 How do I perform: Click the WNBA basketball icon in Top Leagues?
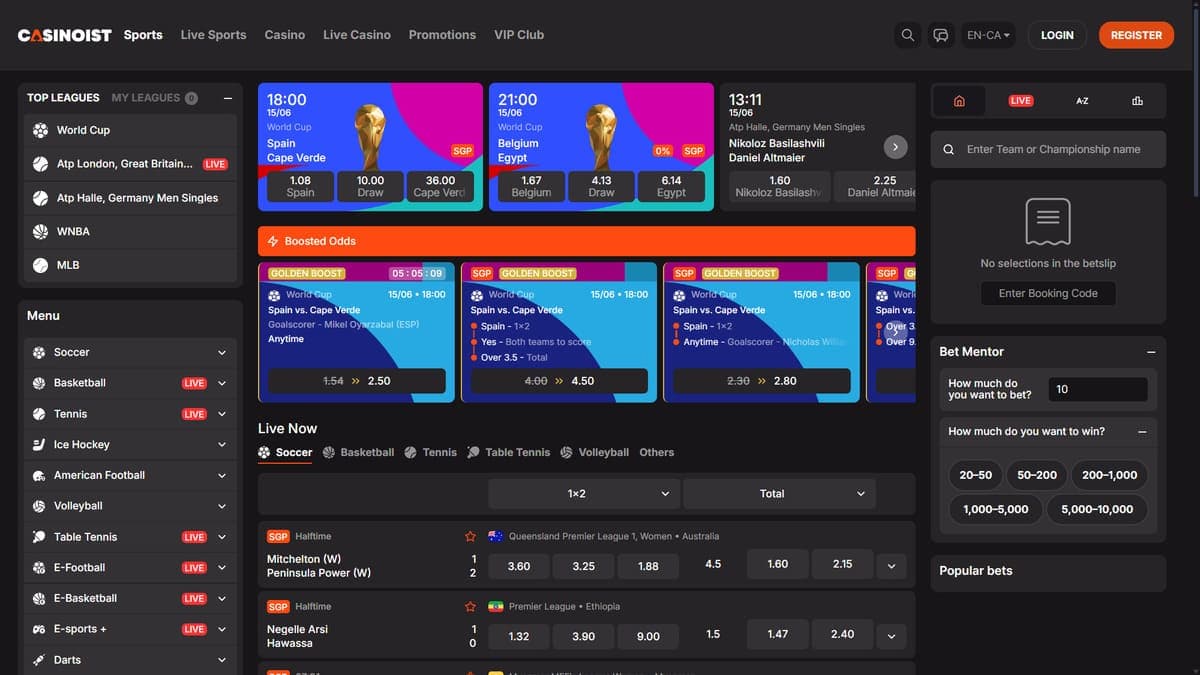tap(41, 231)
